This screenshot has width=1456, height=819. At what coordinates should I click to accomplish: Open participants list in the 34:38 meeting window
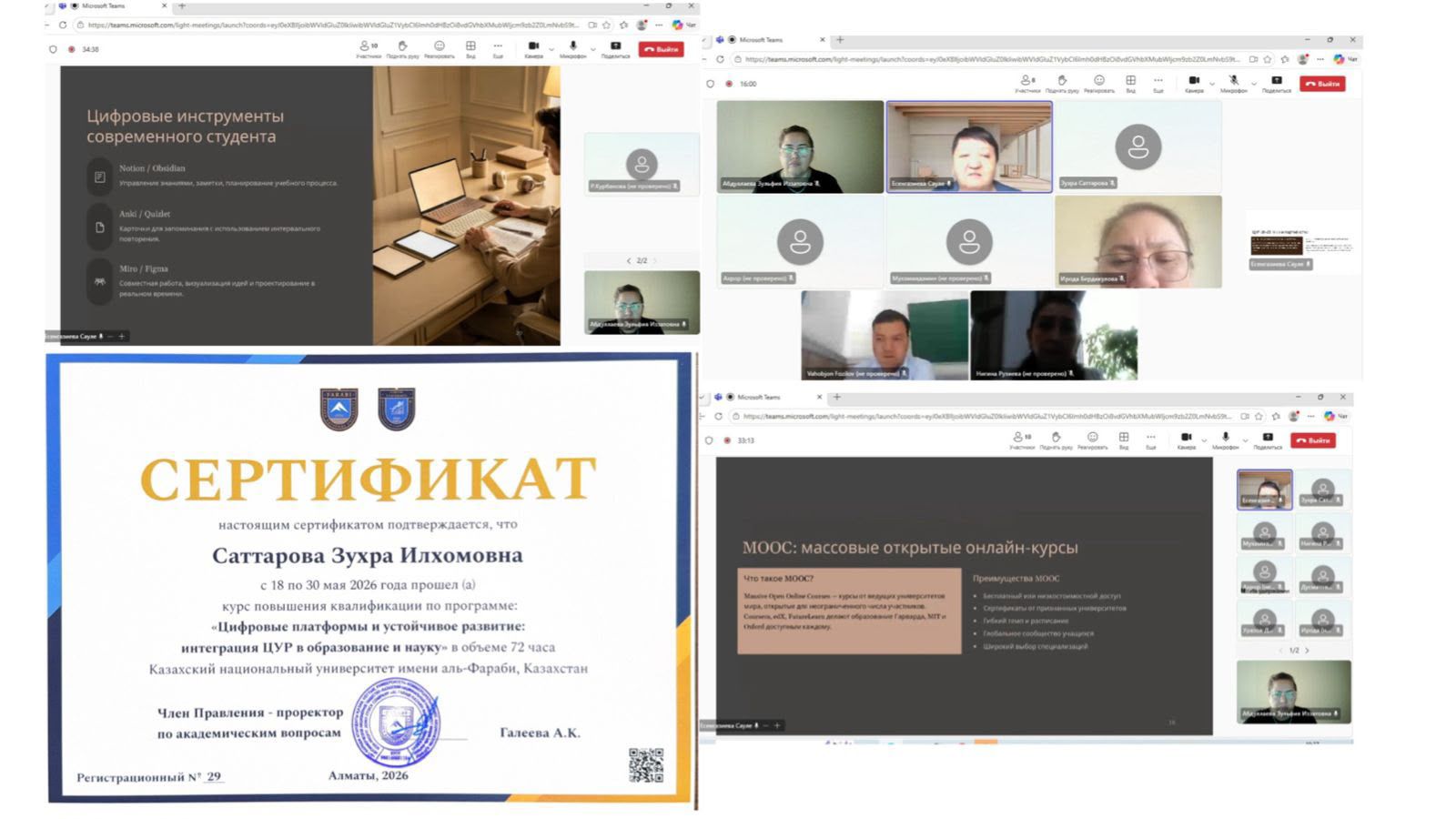[x=369, y=49]
